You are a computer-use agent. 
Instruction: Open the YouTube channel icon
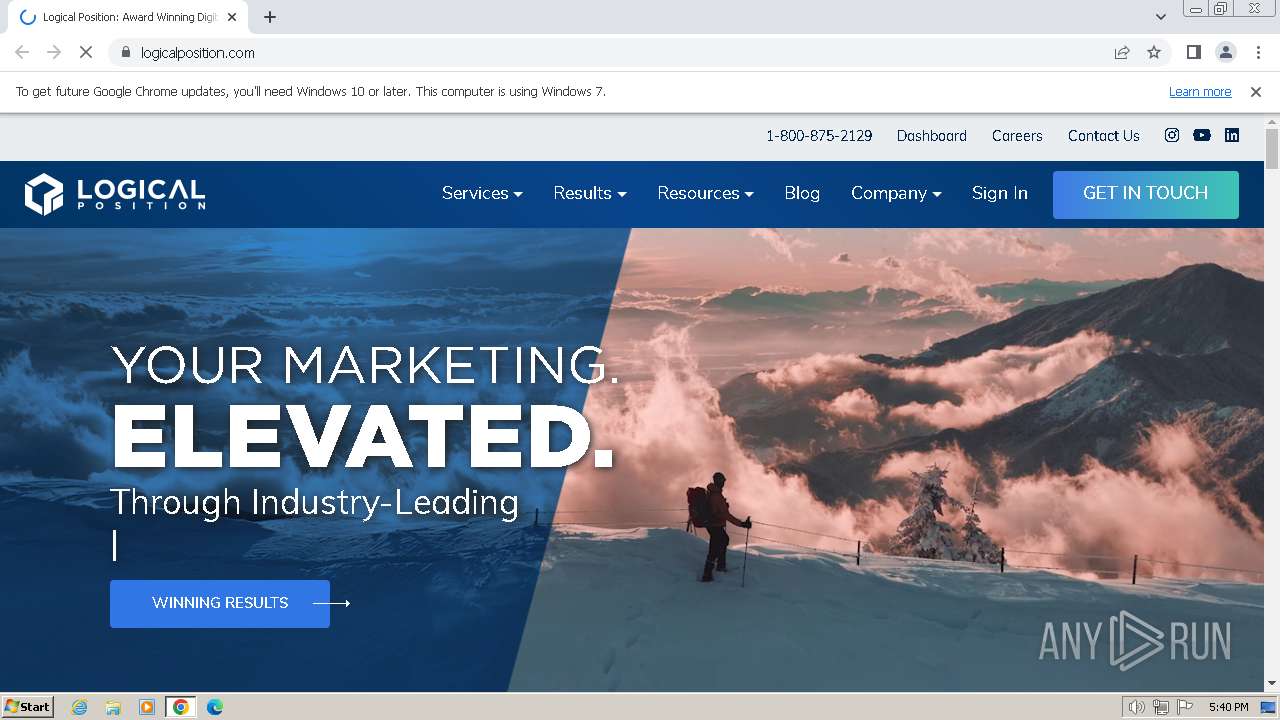[x=1202, y=135]
